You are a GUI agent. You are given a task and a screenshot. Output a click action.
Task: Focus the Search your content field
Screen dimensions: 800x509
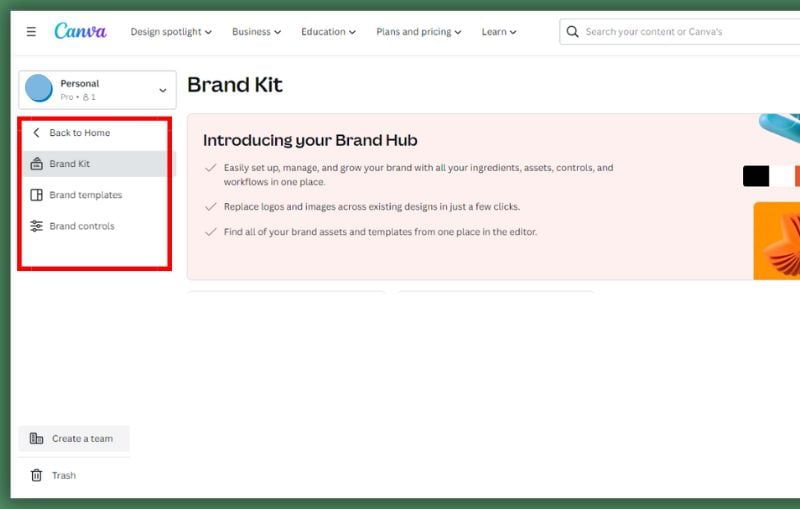click(680, 32)
